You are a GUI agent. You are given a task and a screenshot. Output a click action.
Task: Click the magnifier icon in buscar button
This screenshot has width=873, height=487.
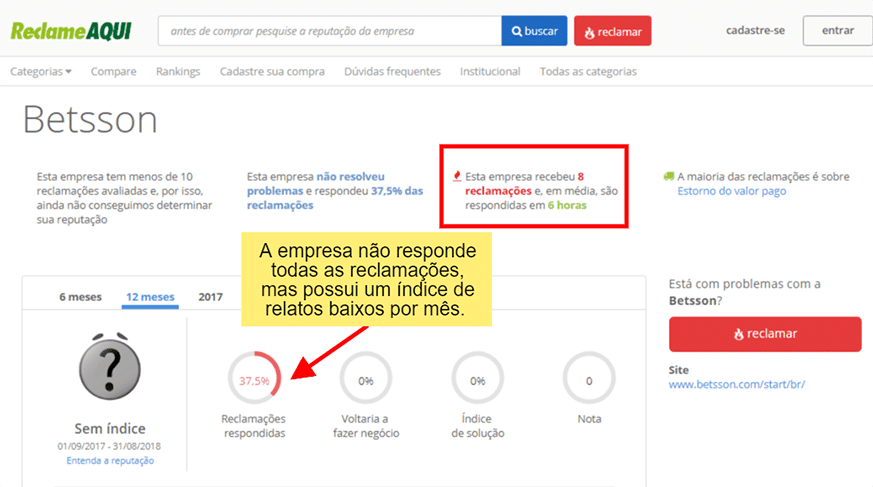pos(517,31)
